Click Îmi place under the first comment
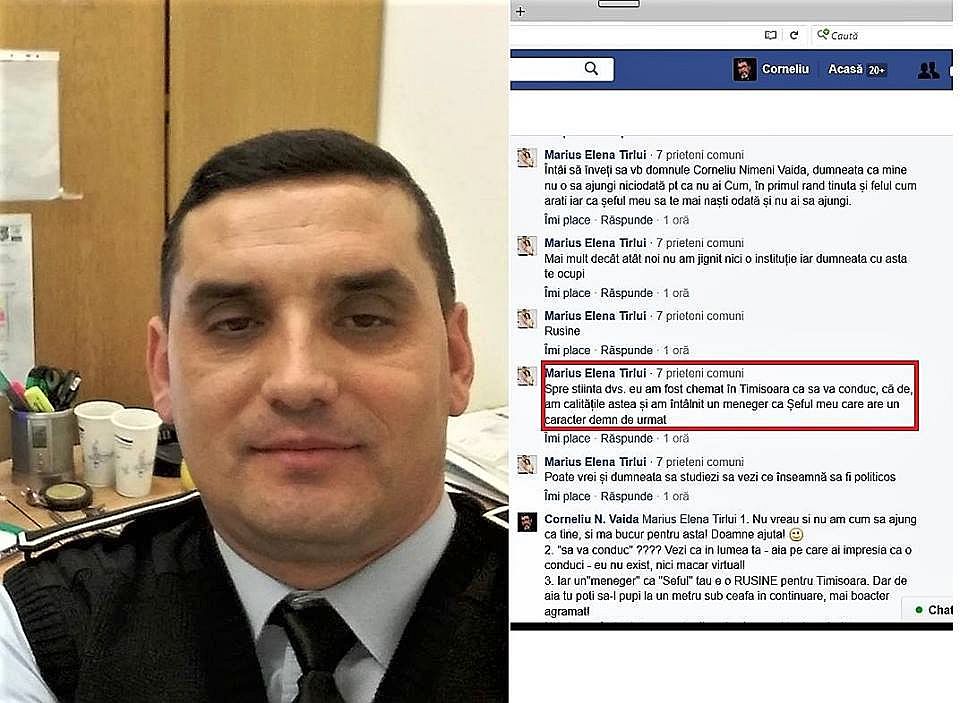The width and height of the screenshot is (960, 703). (567, 220)
